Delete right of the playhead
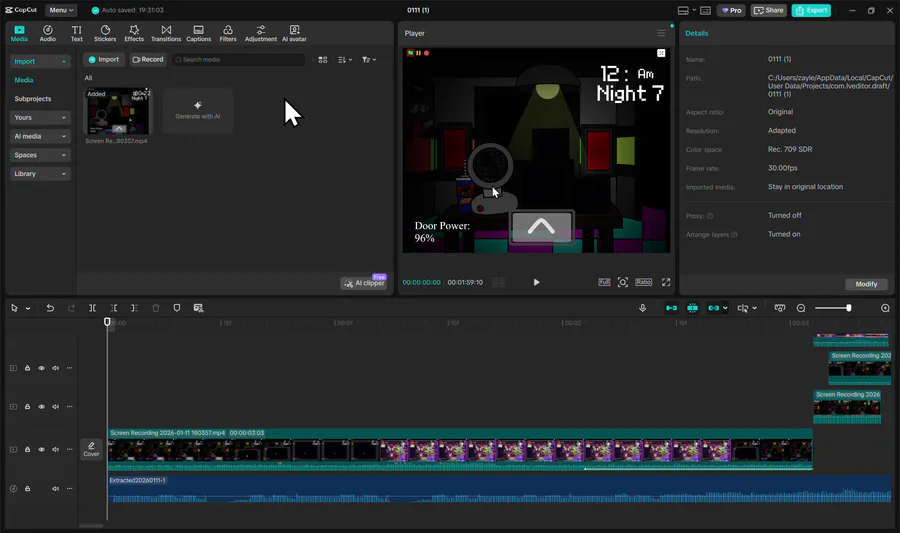Screen dimensions: 900x533 tap(134, 308)
